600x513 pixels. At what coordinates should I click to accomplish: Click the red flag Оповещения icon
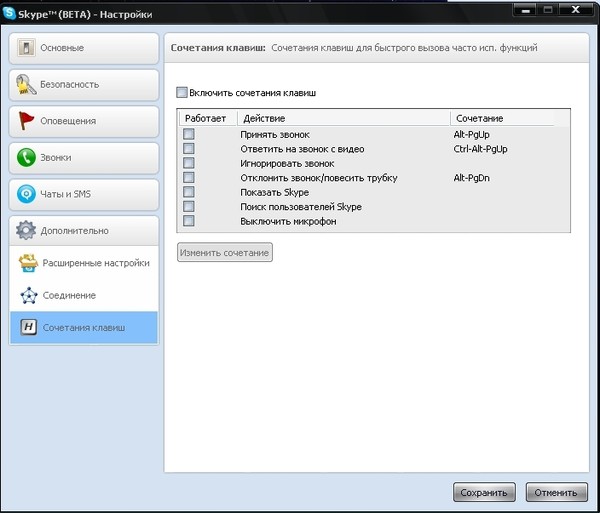(26, 121)
